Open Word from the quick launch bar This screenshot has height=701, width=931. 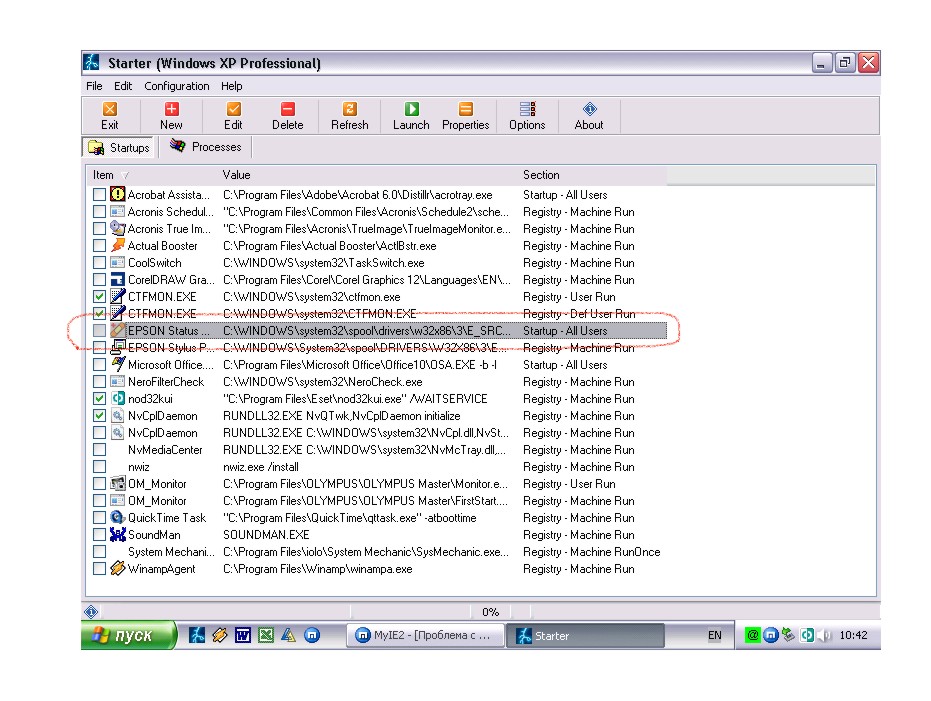243,635
